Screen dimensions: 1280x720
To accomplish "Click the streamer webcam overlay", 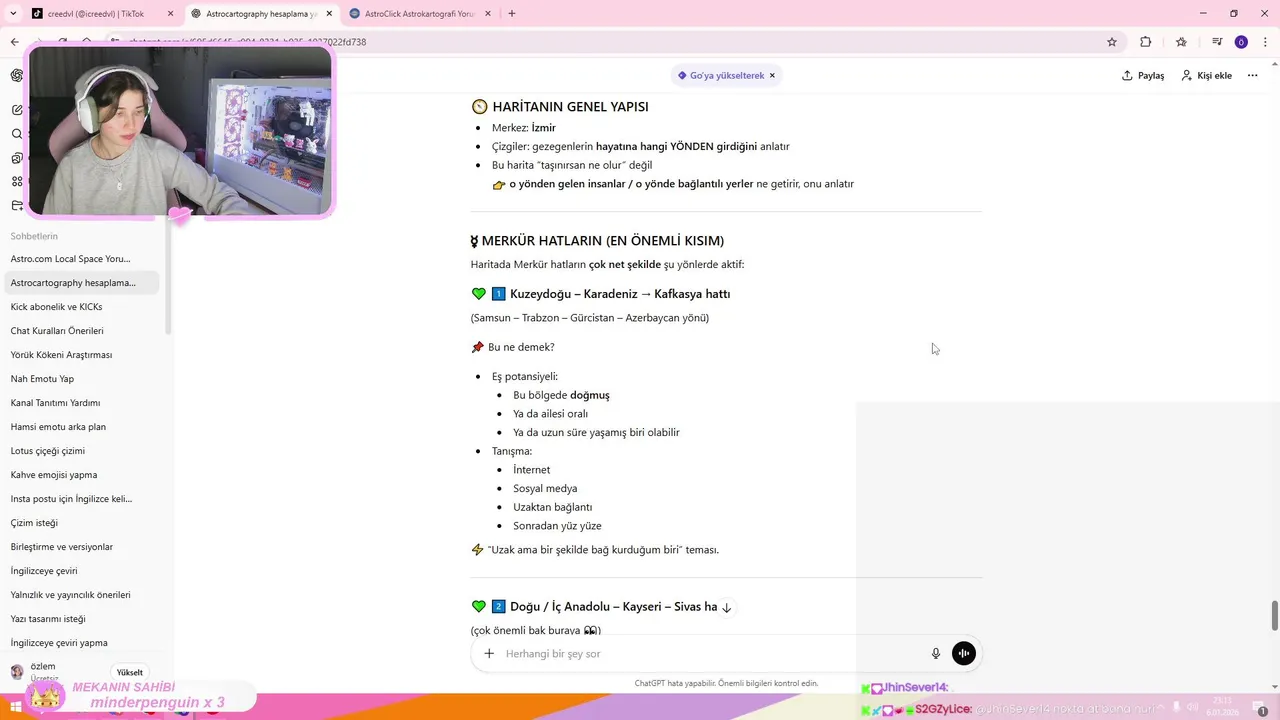I will 180,130.
